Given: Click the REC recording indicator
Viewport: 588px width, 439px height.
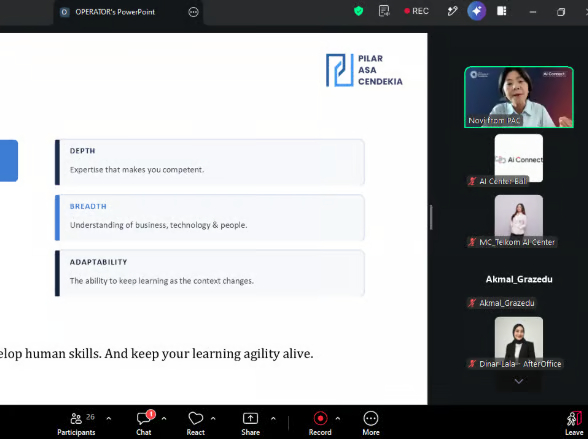Looking at the screenshot, I should click(416, 11).
